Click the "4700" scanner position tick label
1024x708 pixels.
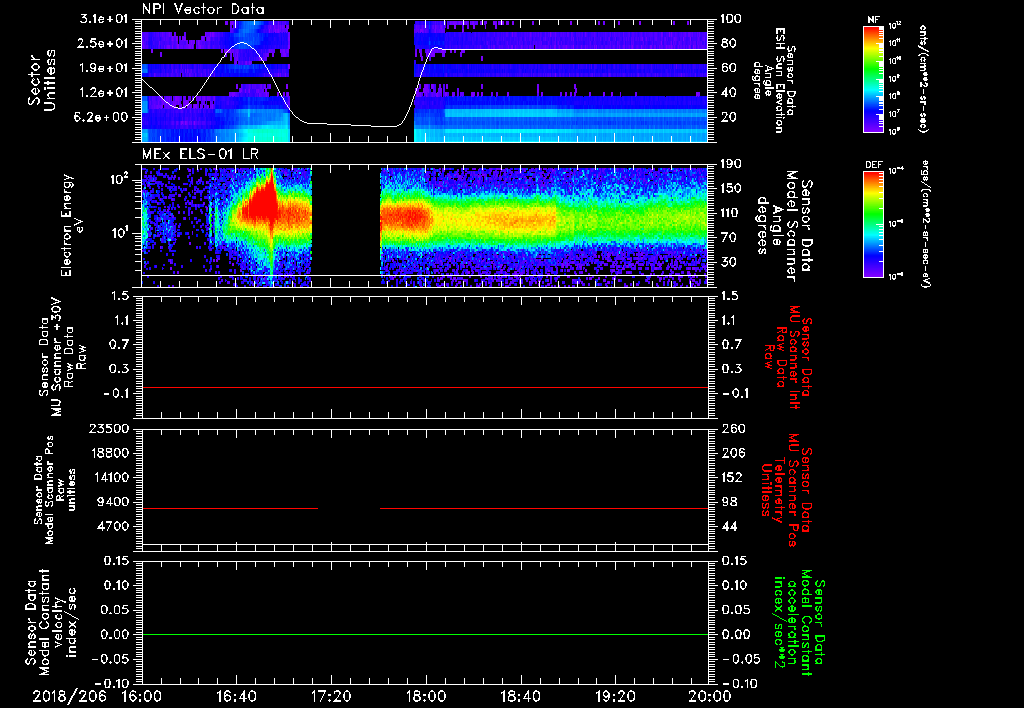pos(112,526)
